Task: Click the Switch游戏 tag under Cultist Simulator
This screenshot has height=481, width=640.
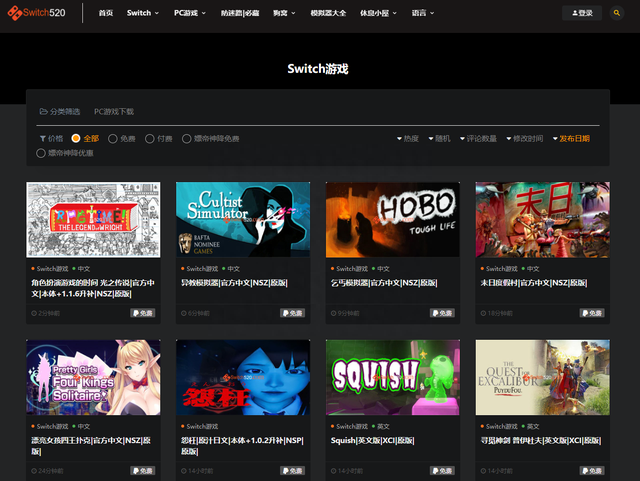Action: 202,269
